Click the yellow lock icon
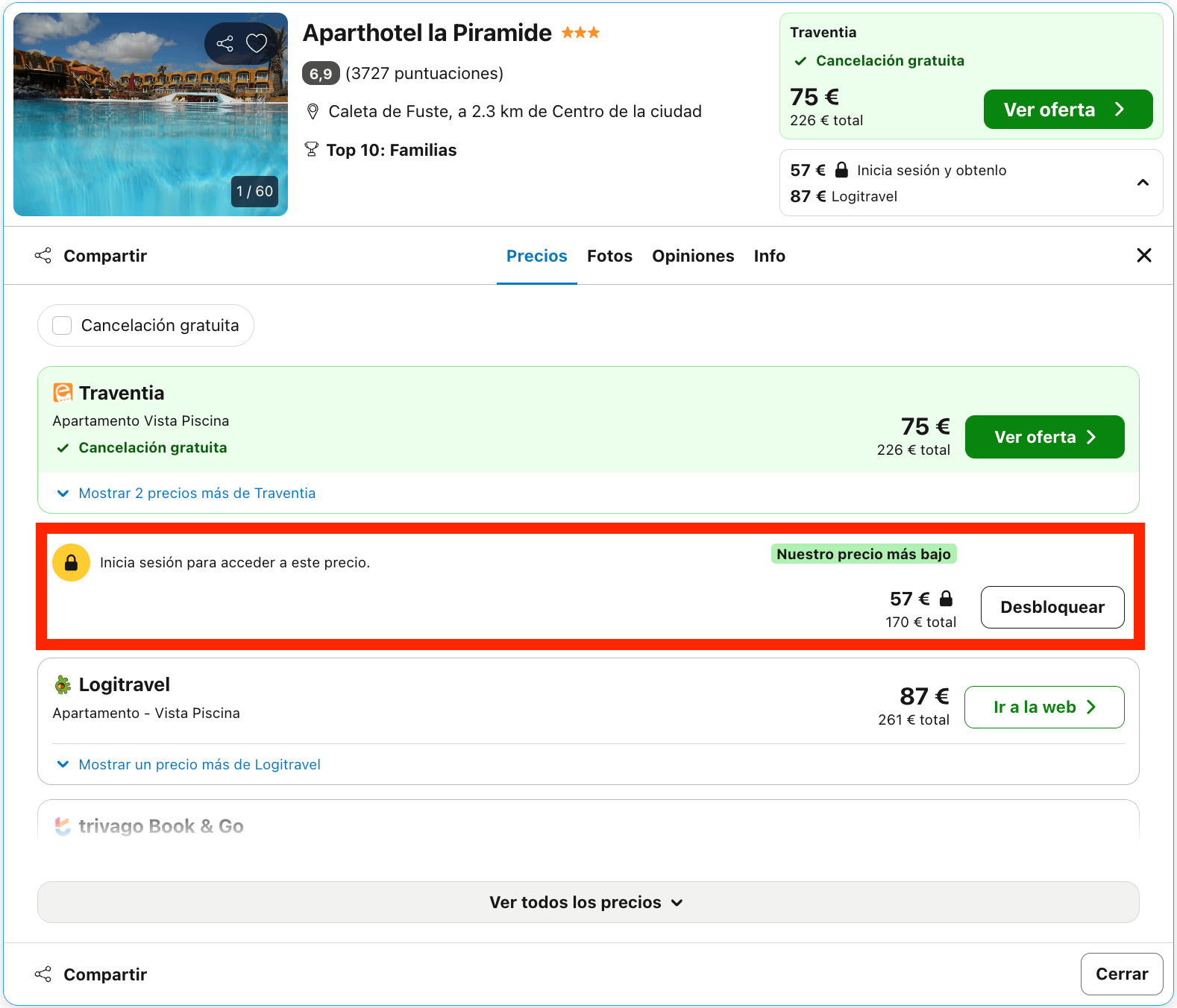 coord(72,562)
